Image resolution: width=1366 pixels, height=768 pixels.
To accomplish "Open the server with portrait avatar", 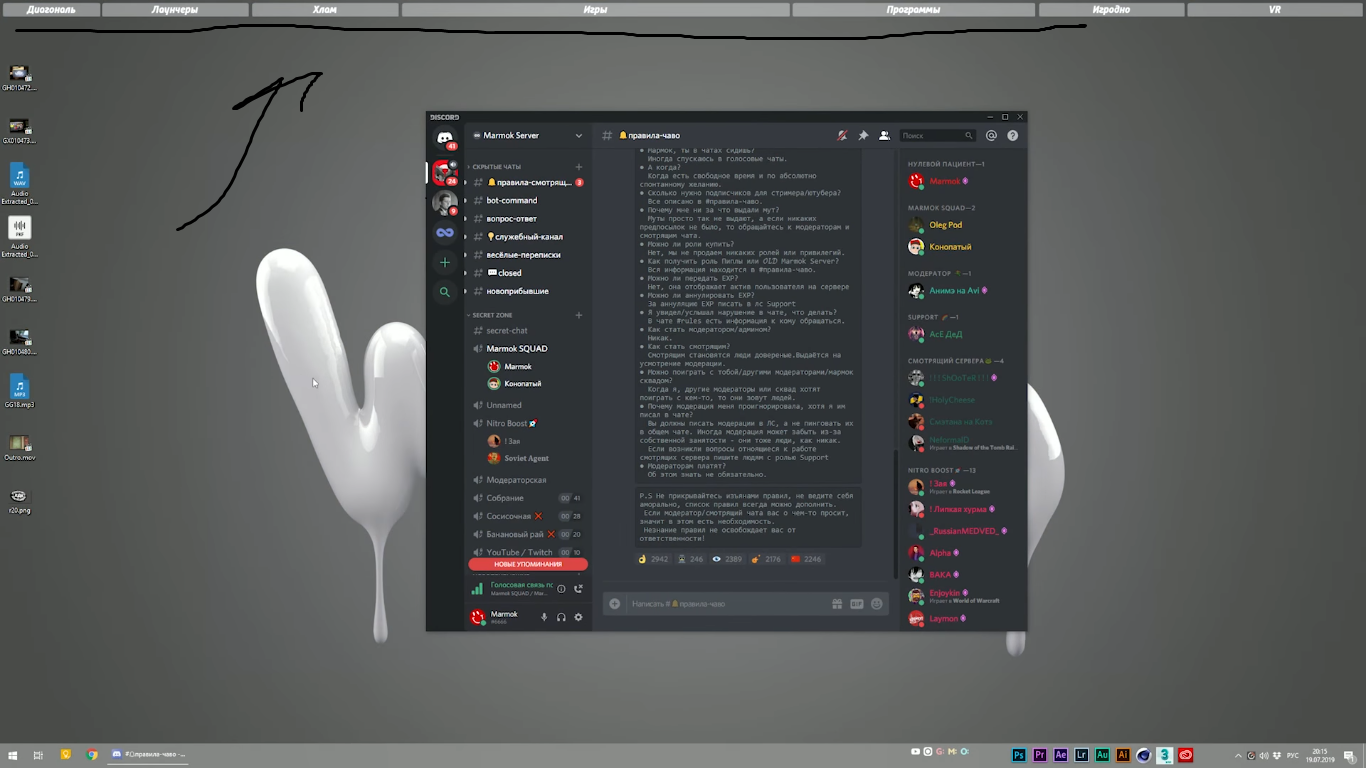I will click(445, 203).
